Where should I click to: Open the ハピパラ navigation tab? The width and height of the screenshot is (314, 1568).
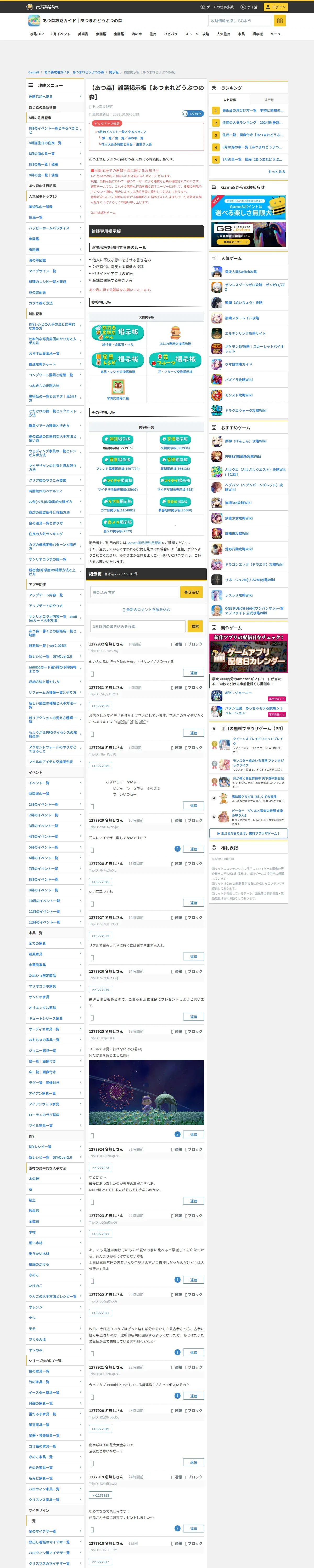pyautogui.click(x=171, y=34)
